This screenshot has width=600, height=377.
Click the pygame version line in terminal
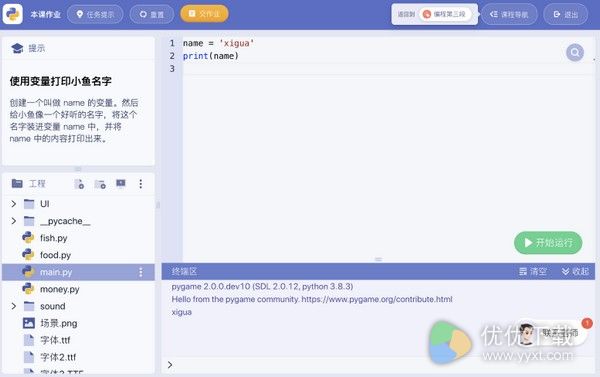click(x=262, y=286)
